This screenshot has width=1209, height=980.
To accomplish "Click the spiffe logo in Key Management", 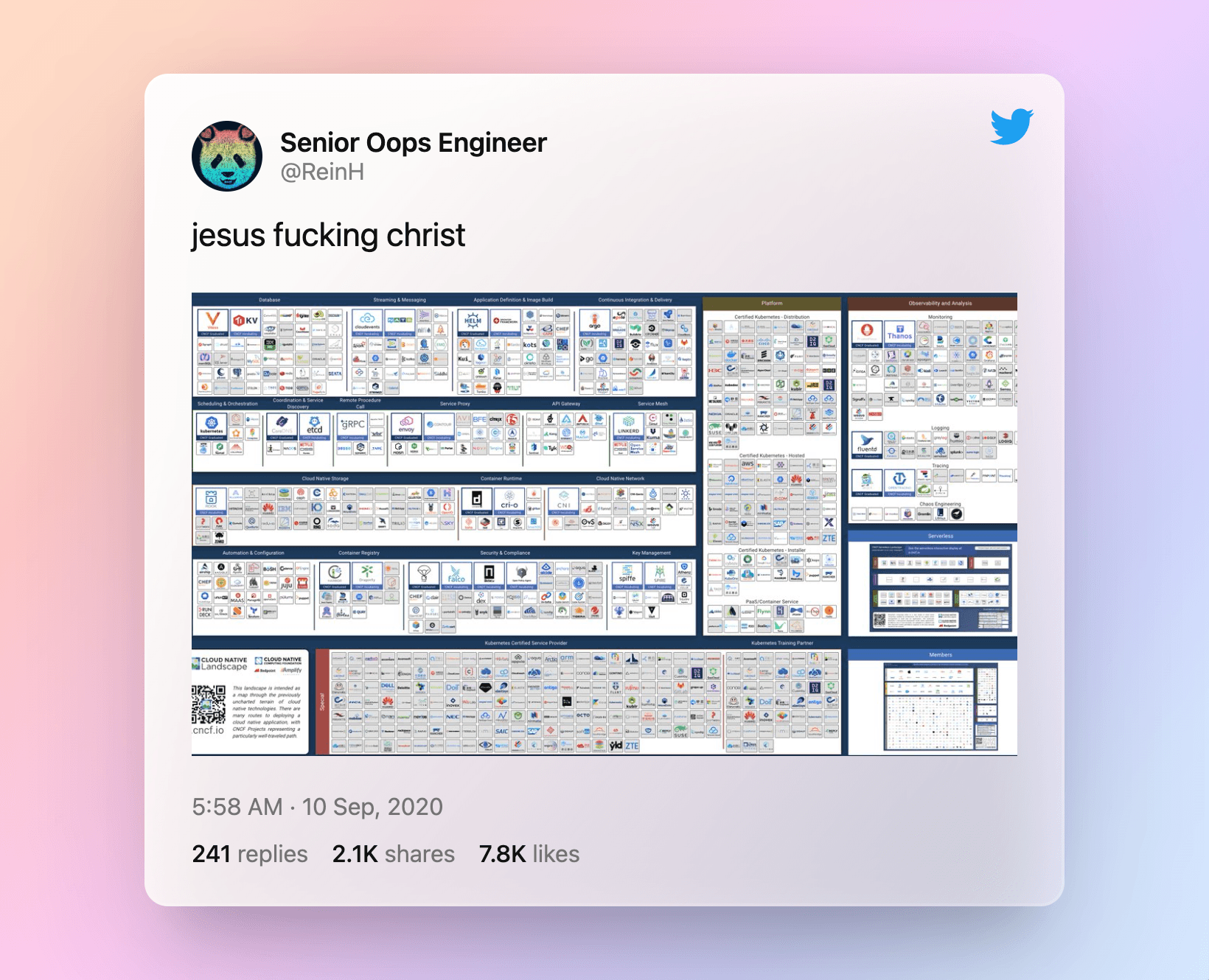I will (x=627, y=576).
